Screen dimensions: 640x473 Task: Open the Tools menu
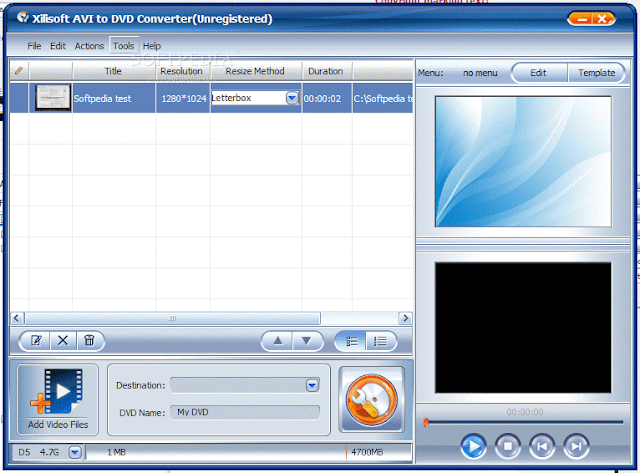(x=123, y=46)
